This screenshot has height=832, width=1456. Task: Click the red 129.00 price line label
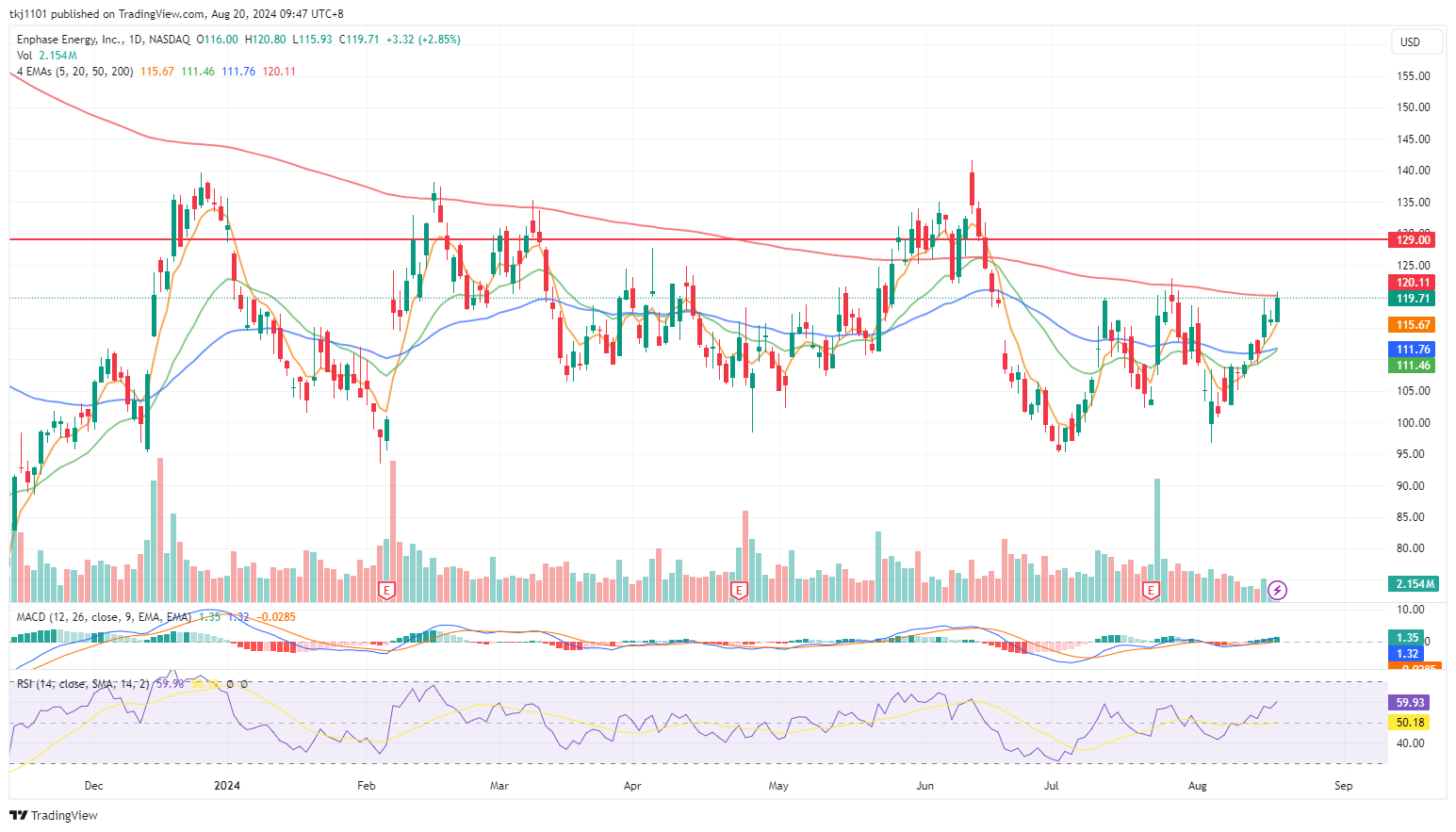point(1412,240)
